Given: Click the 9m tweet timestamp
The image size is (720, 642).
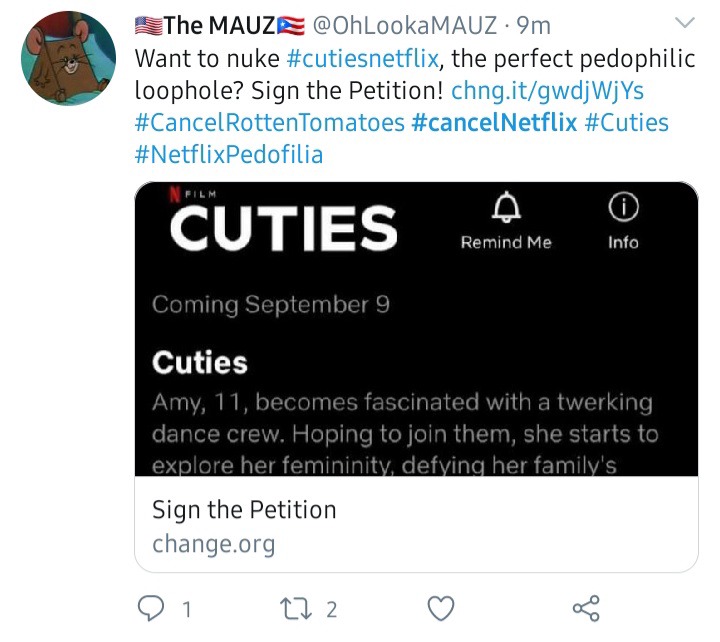Looking at the screenshot, I should tap(532, 24).
